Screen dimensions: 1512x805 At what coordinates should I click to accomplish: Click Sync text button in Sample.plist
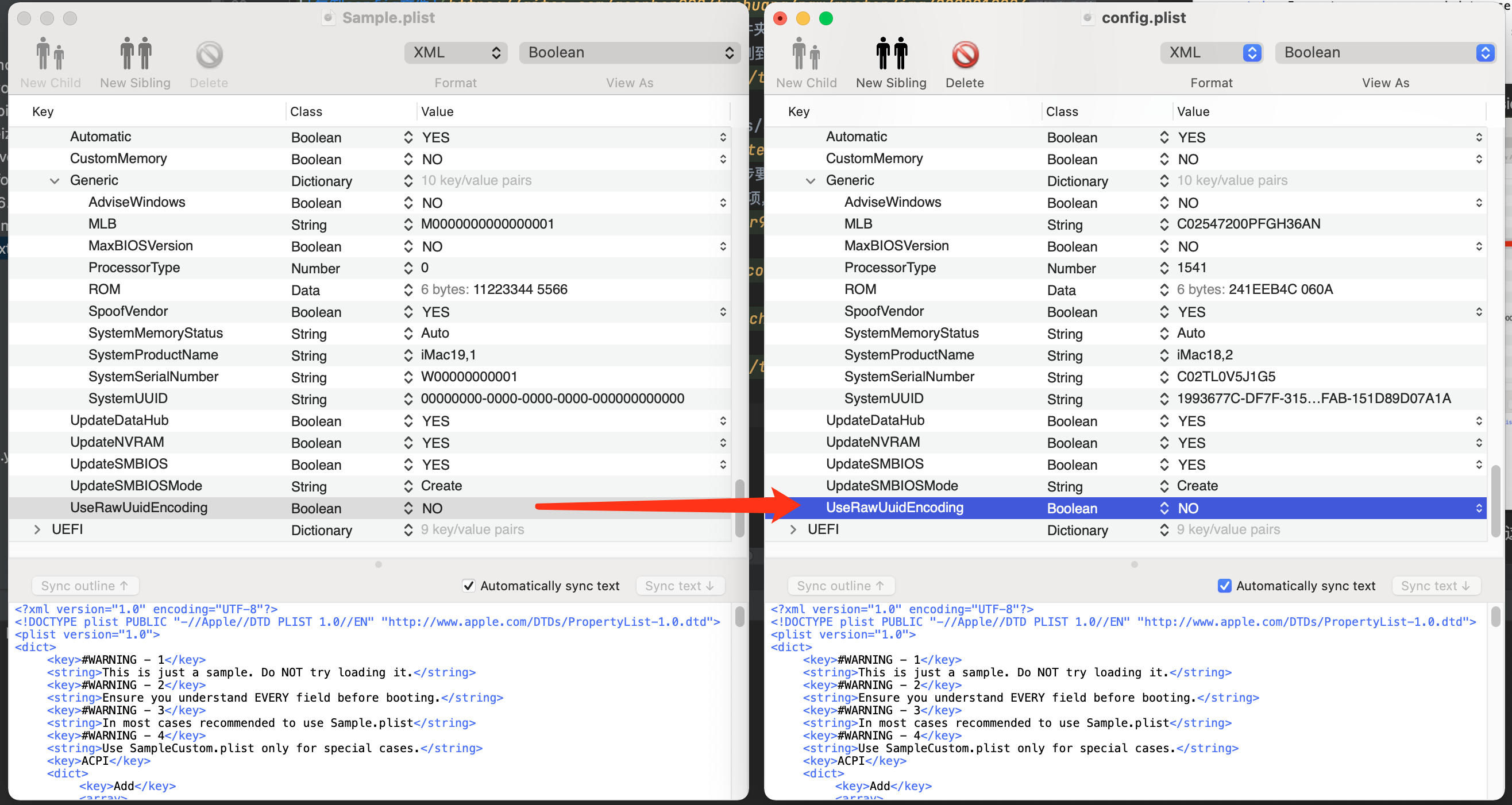(679, 586)
